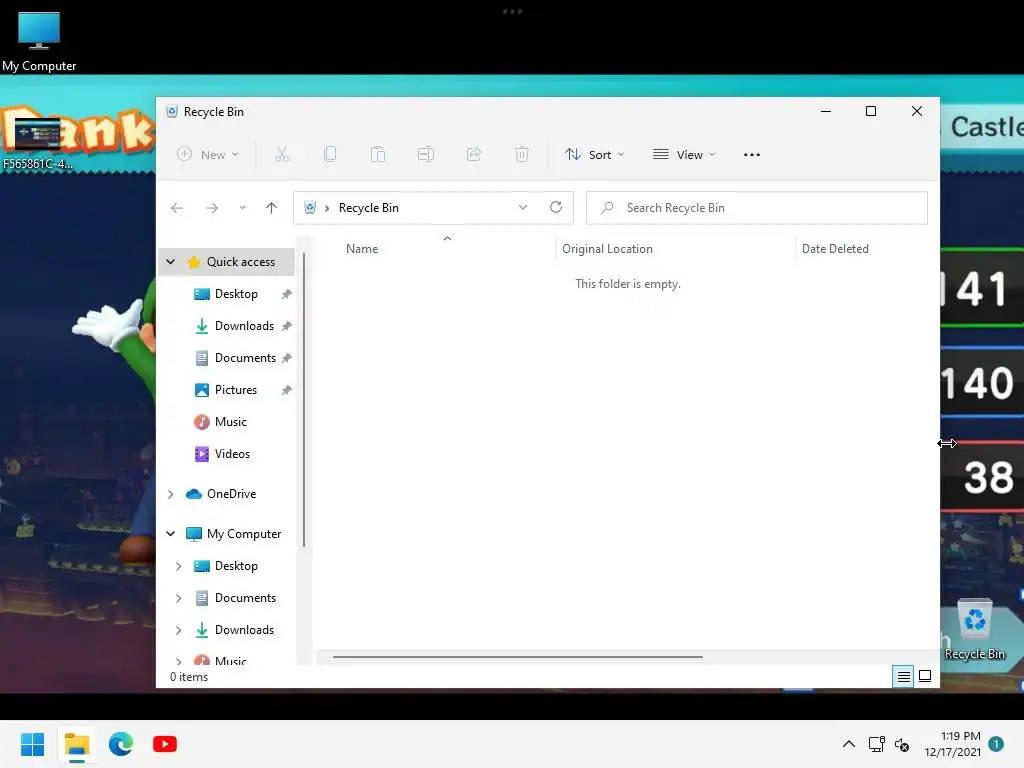The width and height of the screenshot is (1024, 768).
Task: Refresh the Recycle Bin view
Action: [x=556, y=207]
